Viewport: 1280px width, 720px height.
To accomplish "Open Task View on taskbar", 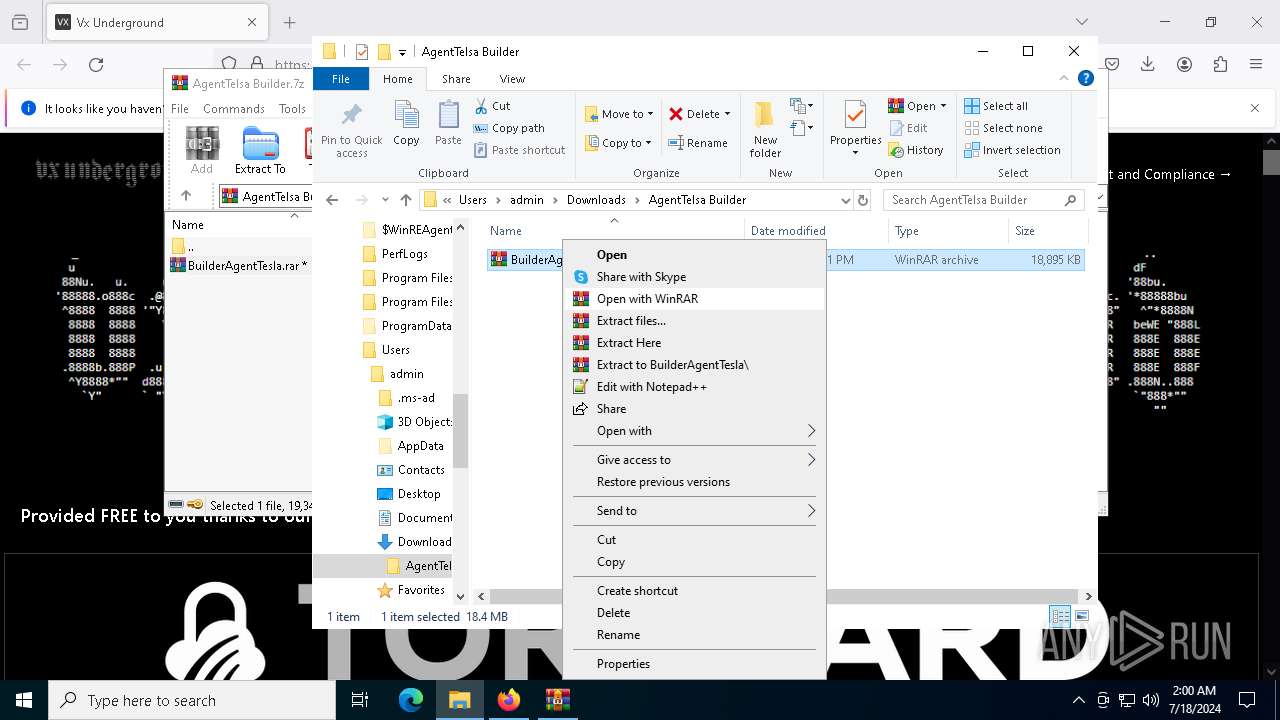I will pyautogui.click(x=360, y=700).
